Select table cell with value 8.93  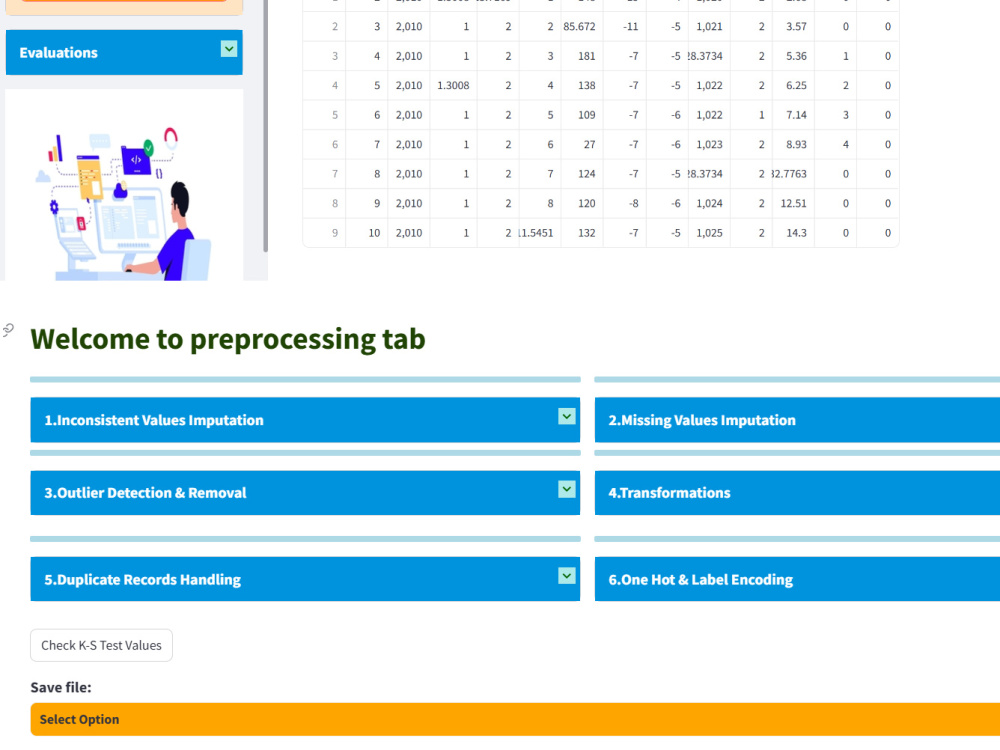[x=793, y=144]
